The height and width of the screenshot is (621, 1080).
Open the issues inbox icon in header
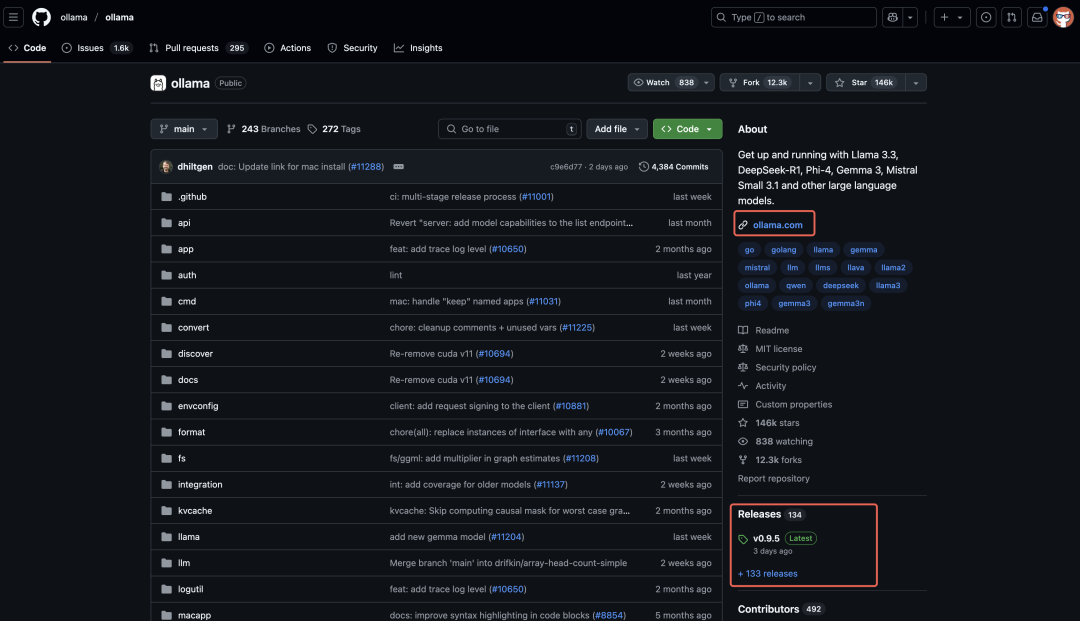[986, 17]
